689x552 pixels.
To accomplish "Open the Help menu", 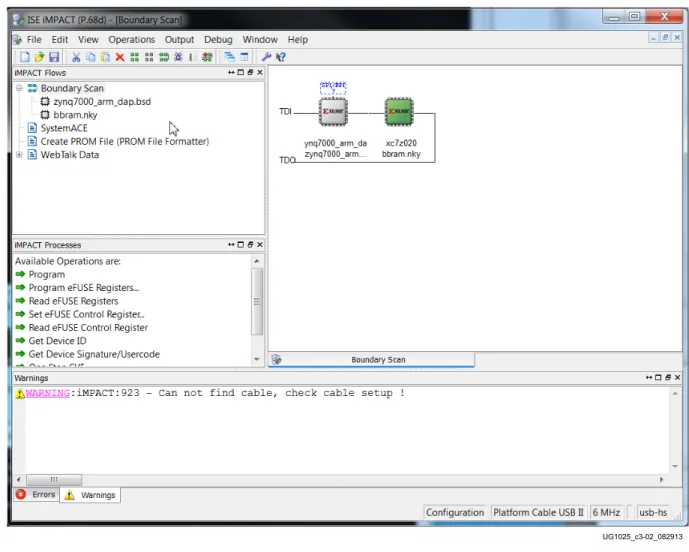I will tap(297, 40).
